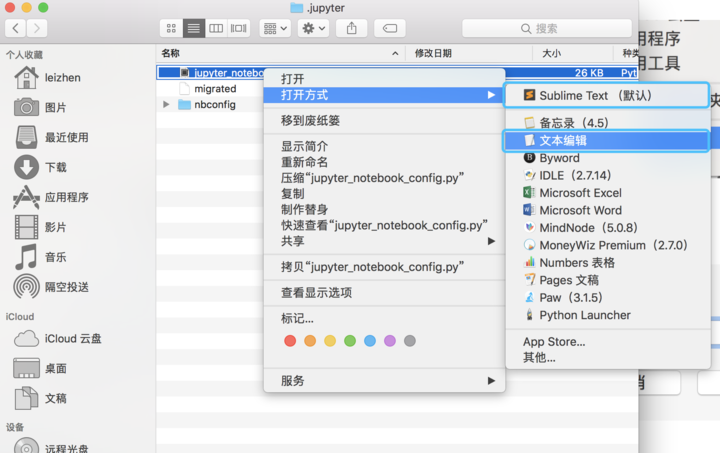Apply the blue tag color
This screenshot has width=720, height=453.
tap(370, 341)
